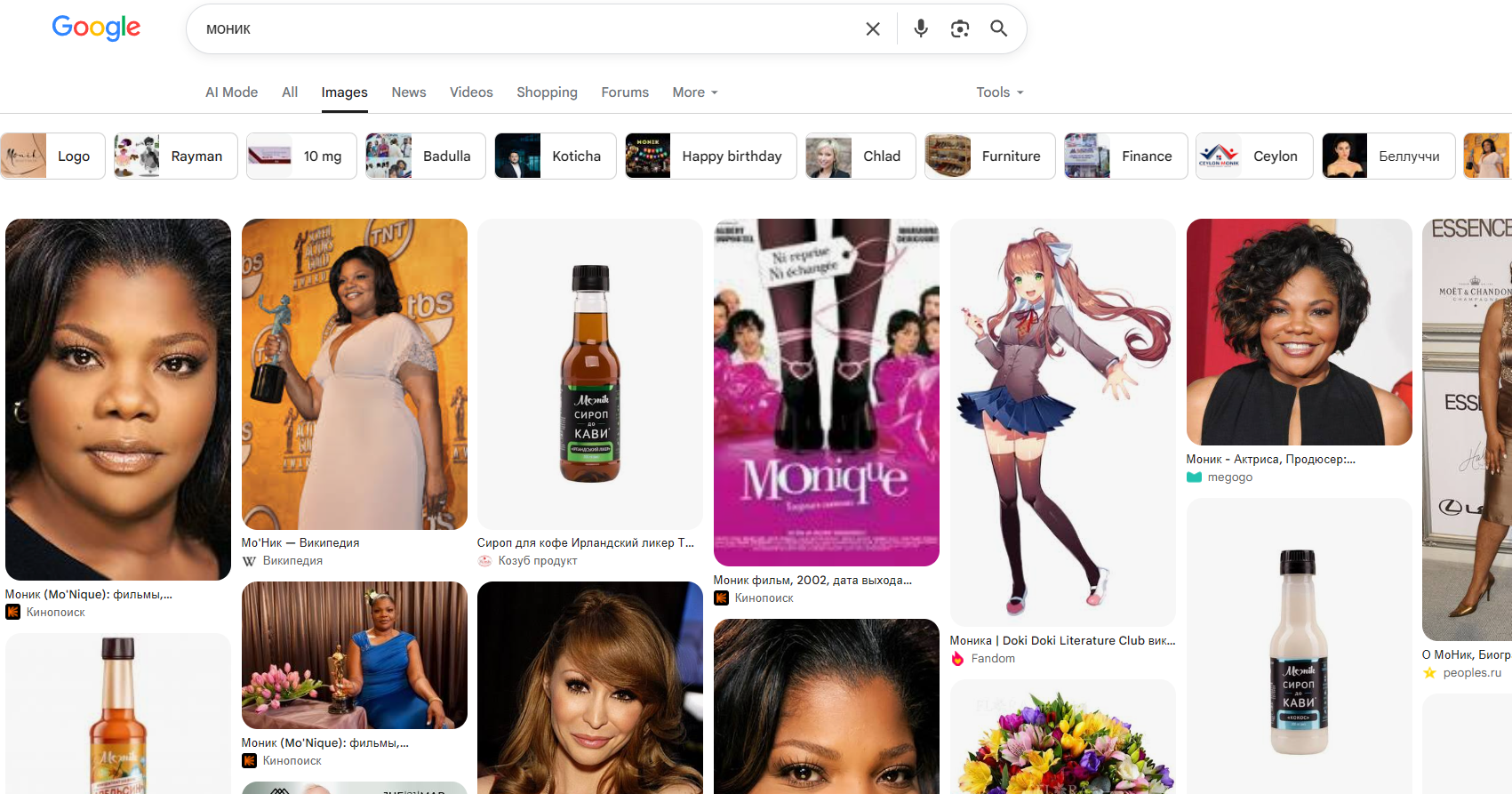Go to Google home via logo
This screenshot has width=1512, height=794.
pos(96,28)
